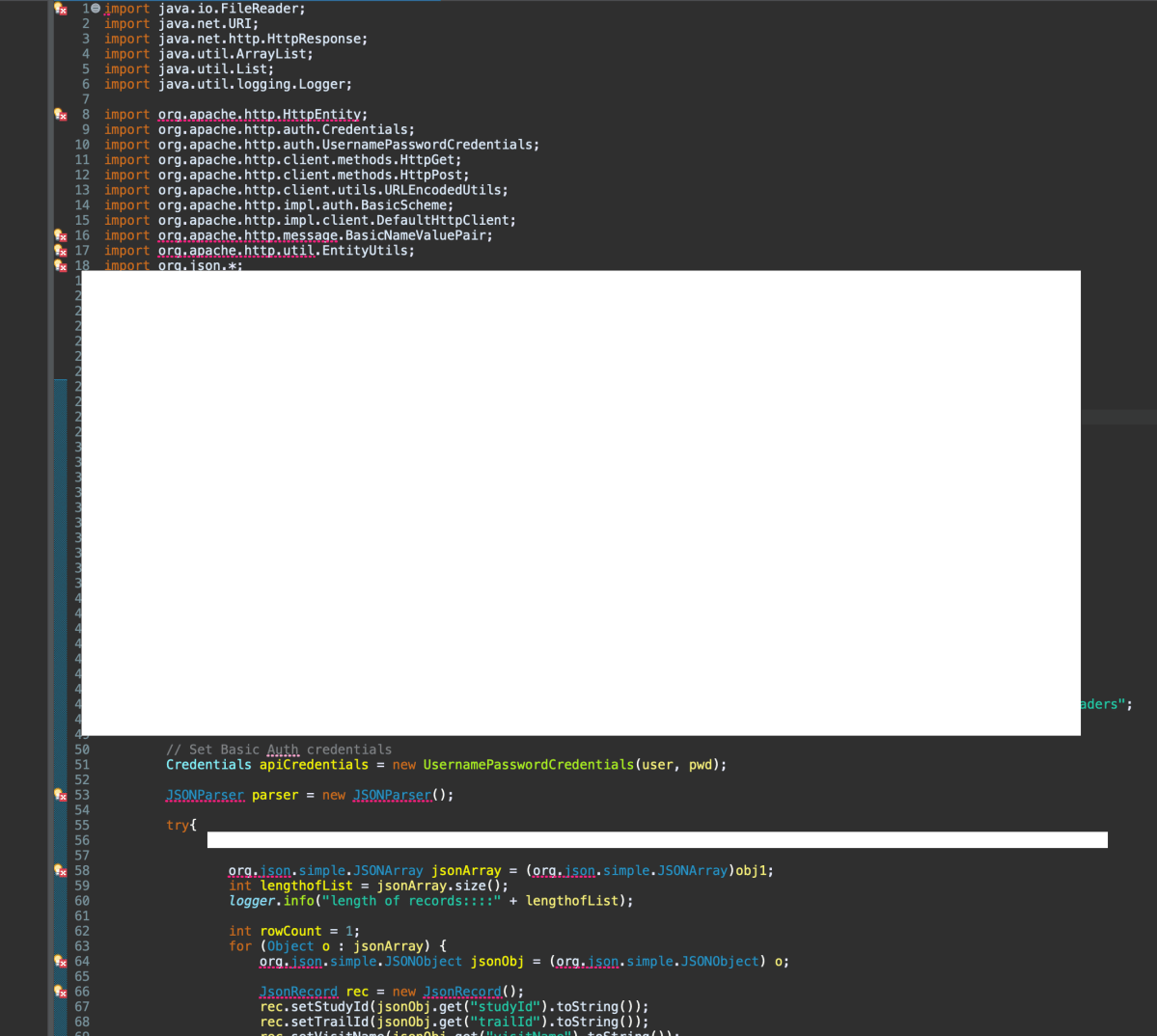Click the HttpGet import text
The width and height of the screenshot is (1157, 1036).
427,160
